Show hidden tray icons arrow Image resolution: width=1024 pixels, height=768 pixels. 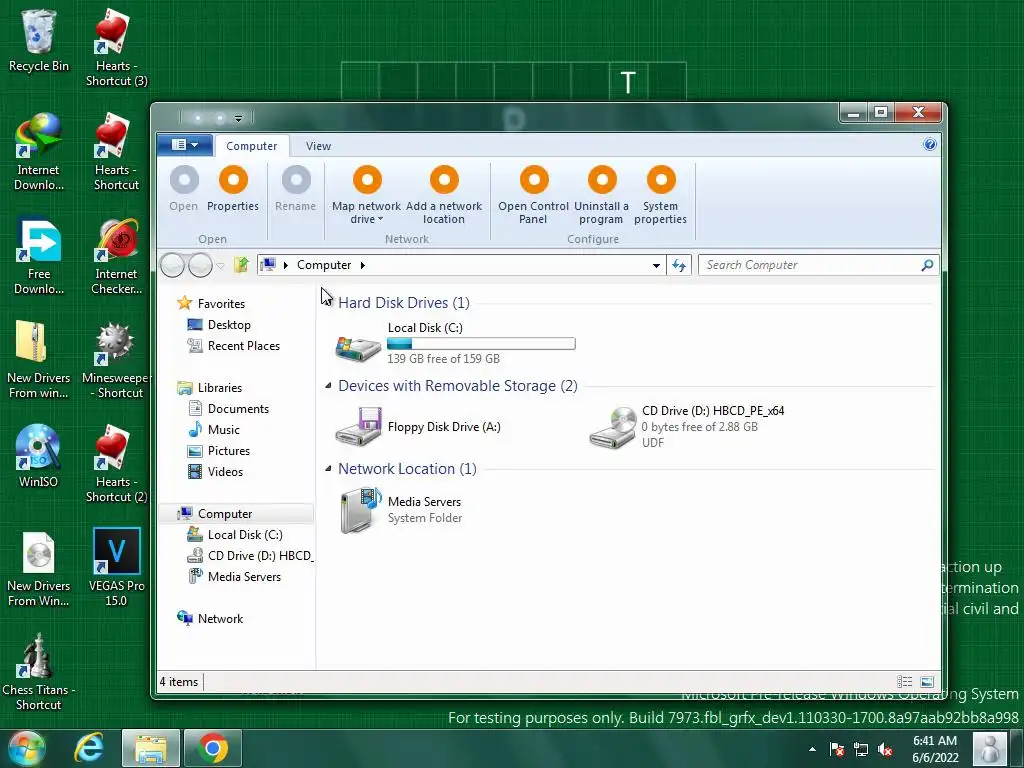(x=812, y=749)
